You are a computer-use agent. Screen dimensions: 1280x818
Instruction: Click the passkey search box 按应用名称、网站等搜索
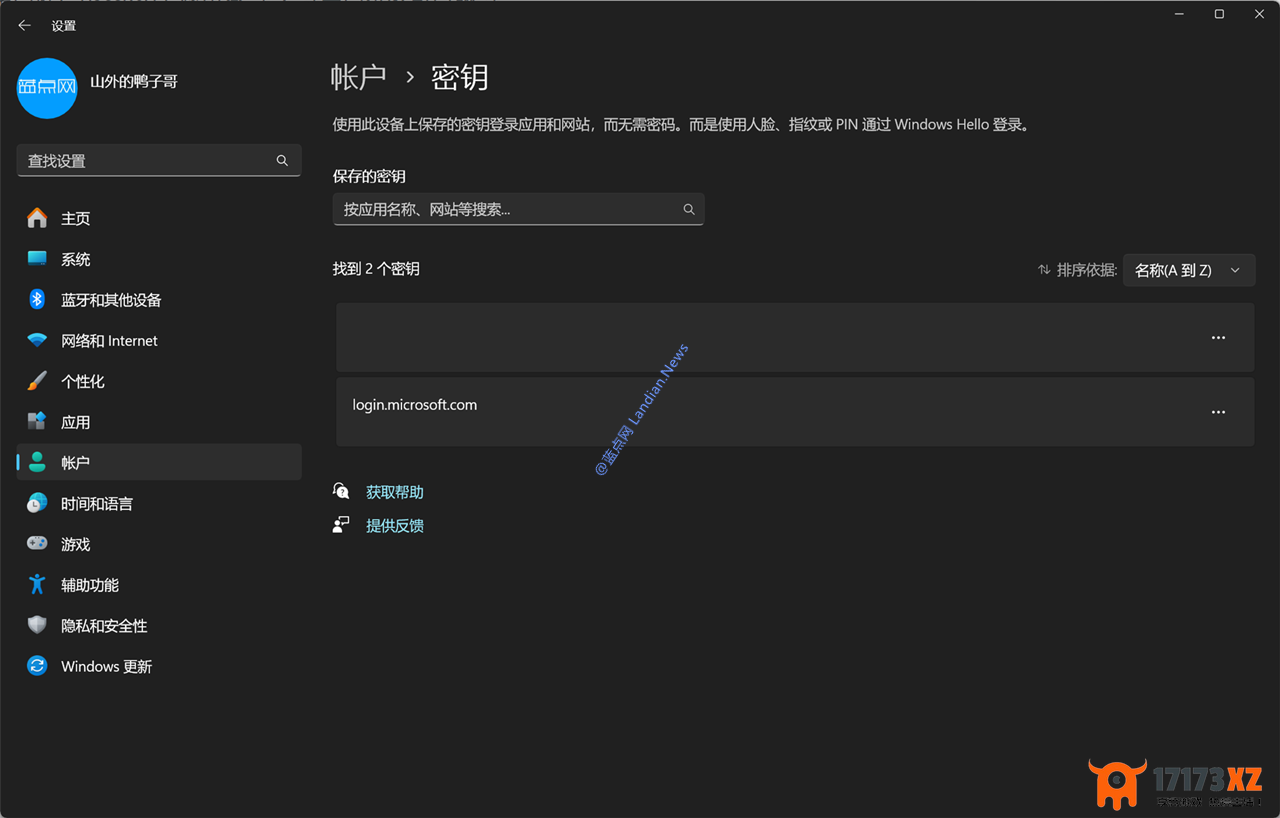point(518,209)
